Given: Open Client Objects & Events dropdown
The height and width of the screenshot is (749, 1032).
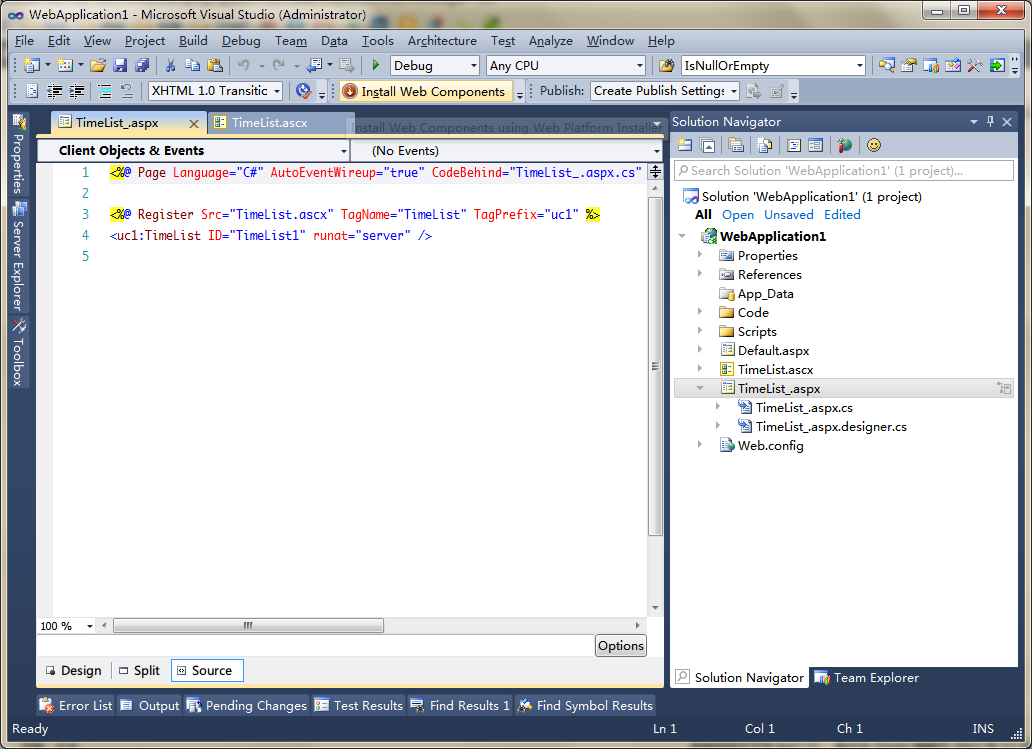Looking at the screenshot, I should [x=194, y=151].
